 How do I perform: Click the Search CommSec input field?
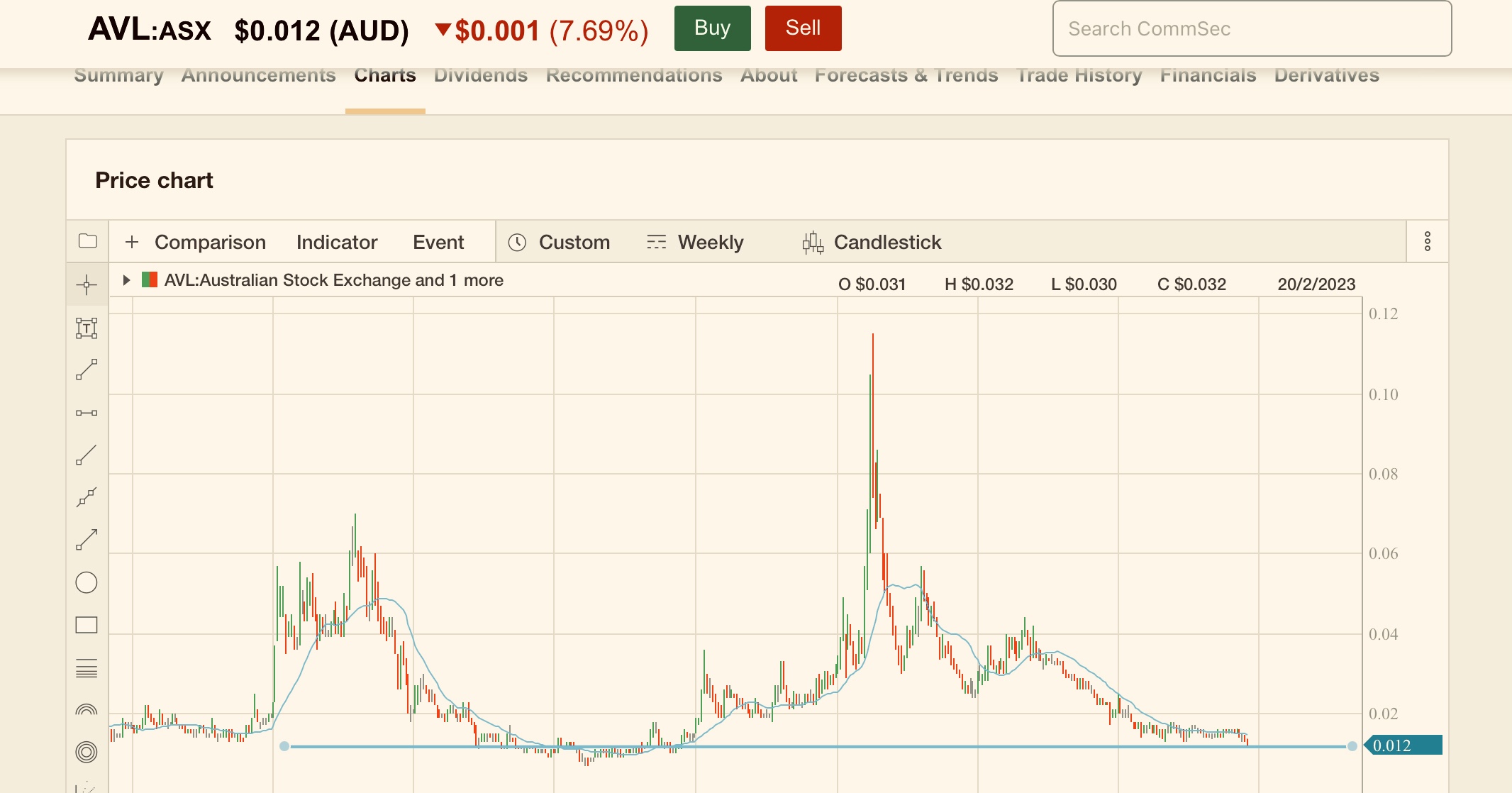click(x=1252, y=28)
